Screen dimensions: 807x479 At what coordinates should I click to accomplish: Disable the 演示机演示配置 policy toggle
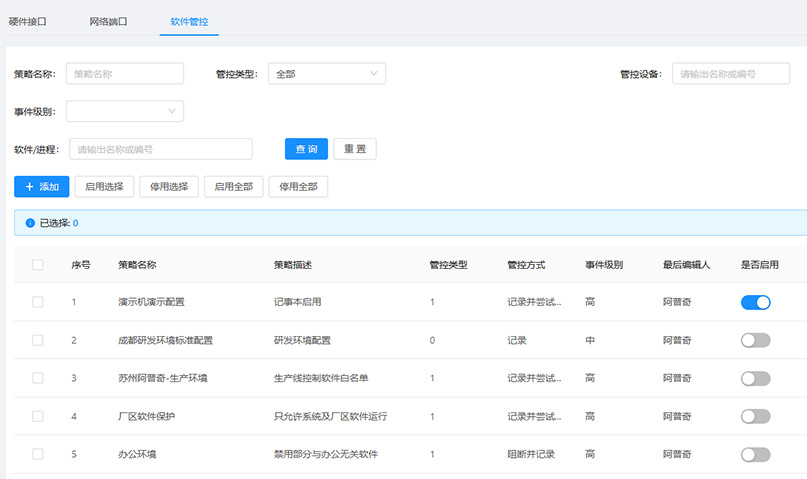(756, 302)
